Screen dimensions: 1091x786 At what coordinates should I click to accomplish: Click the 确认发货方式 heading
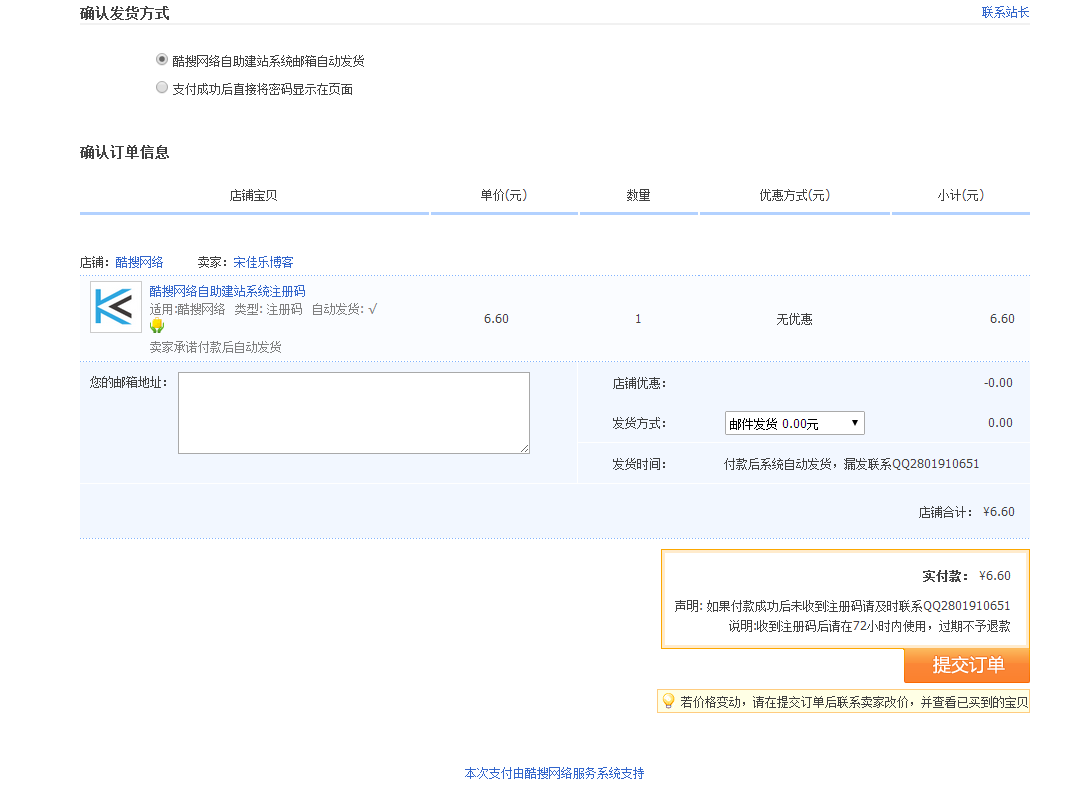click(125, 13)
